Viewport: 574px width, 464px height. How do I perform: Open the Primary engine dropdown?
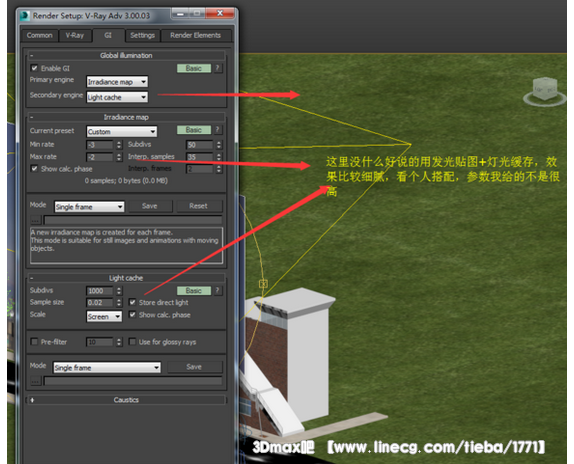117,82
